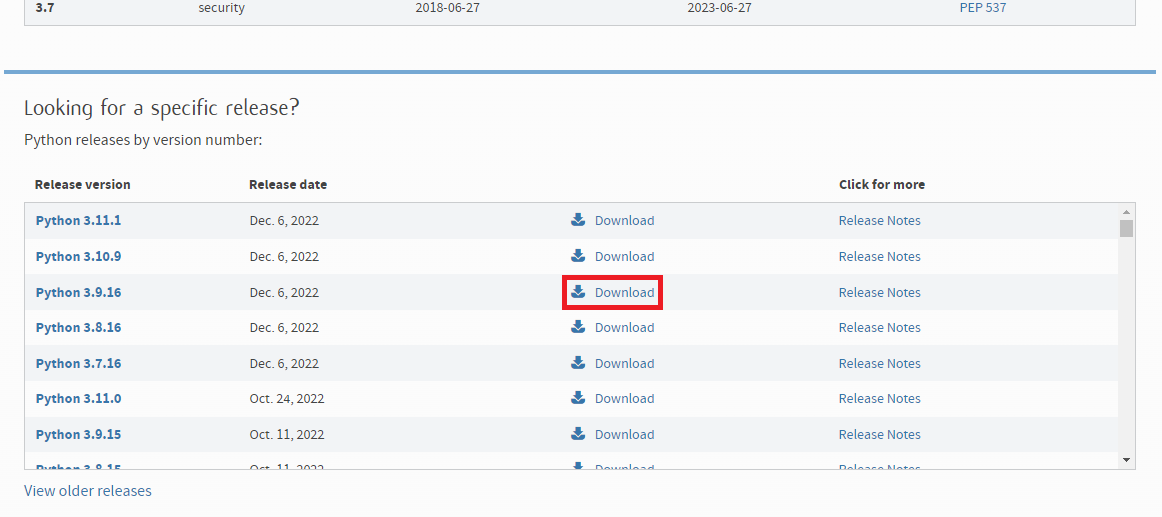Click the Looking for a specific release heading
Image resolution: width=1162 pixels, height=517 pixels.
pyautogui.click(x=162, y=108)
